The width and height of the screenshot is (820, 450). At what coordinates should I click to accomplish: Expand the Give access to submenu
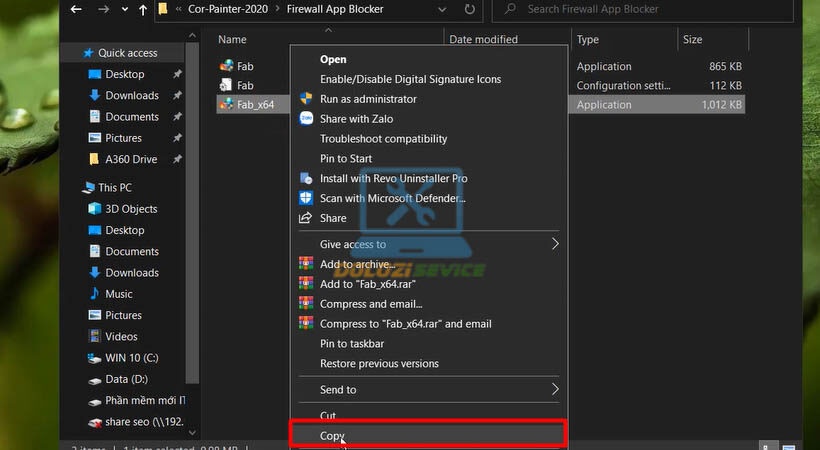pos(555,244)
